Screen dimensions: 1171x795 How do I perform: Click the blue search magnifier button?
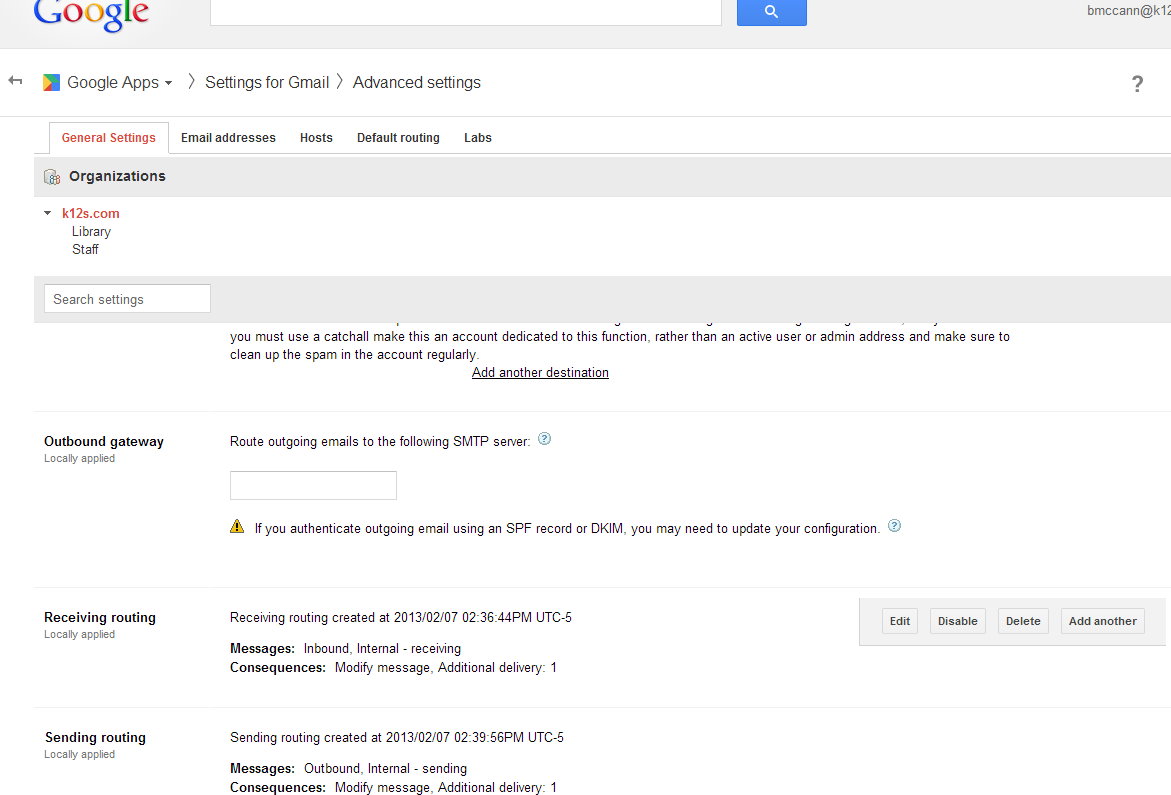coord(771,11)
